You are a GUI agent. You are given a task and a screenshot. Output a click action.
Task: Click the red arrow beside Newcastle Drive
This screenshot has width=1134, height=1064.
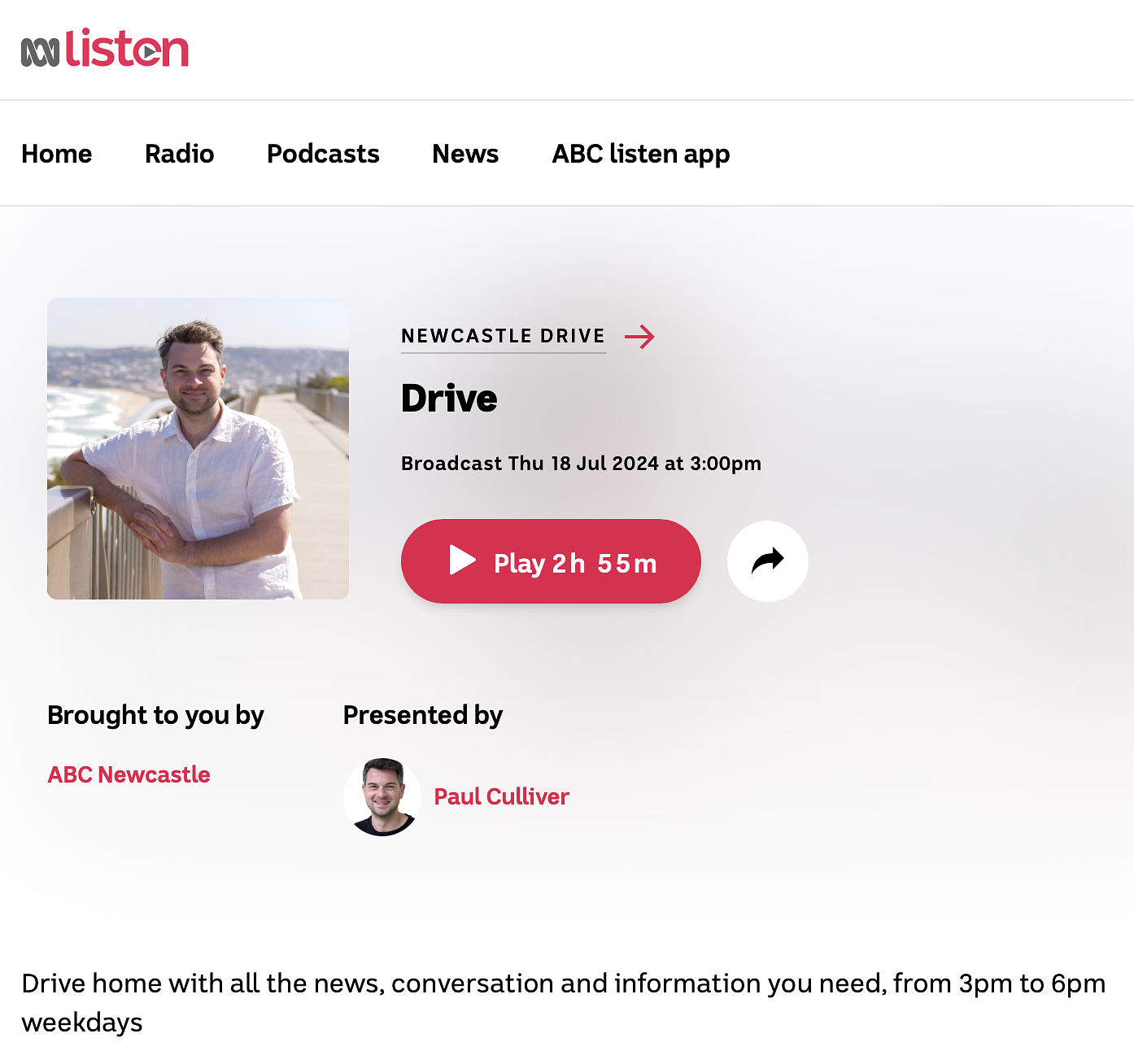point(639,336)
